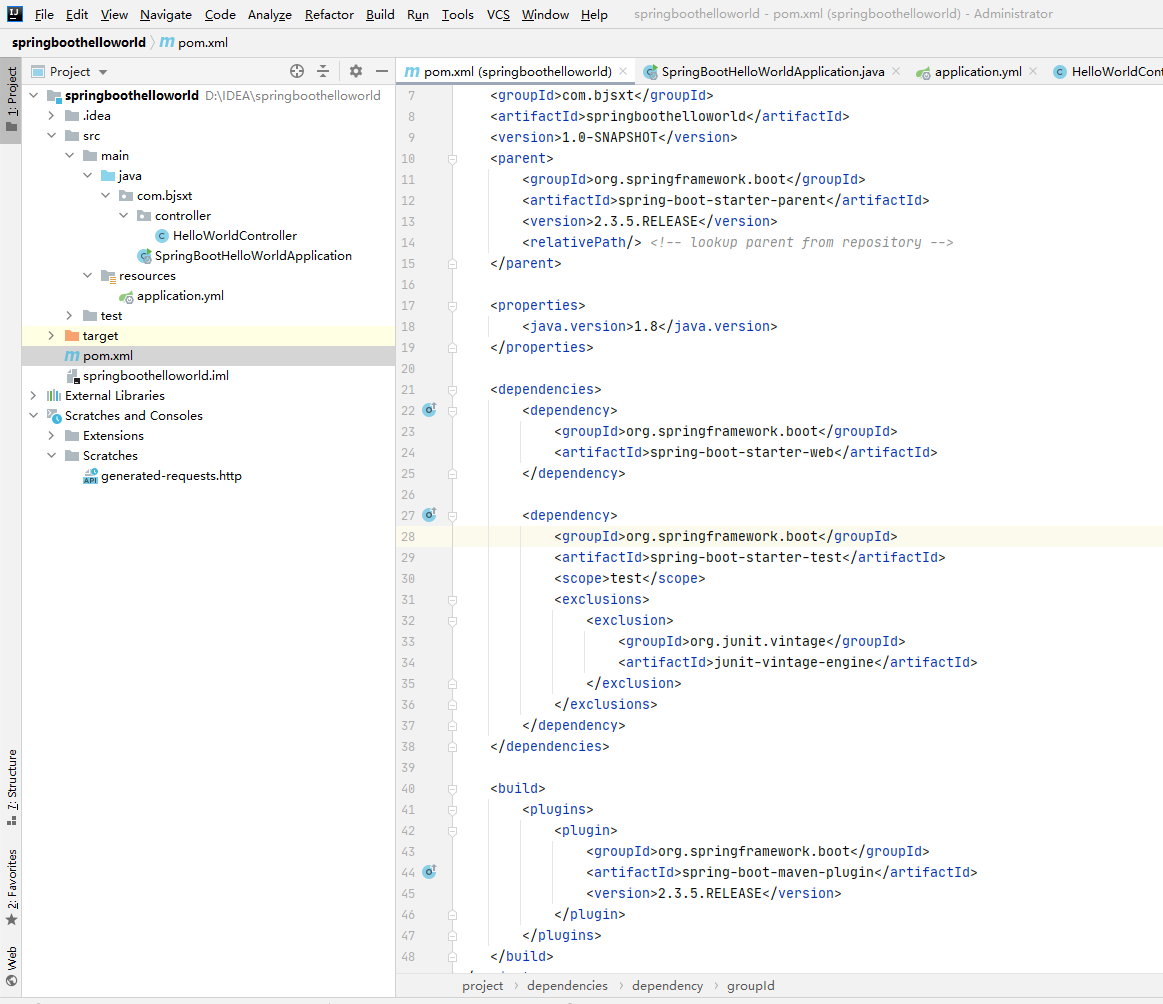Viewport: 1163px width, 1004px height.
Task: Open the VCS menu
Action: [498, 14]
